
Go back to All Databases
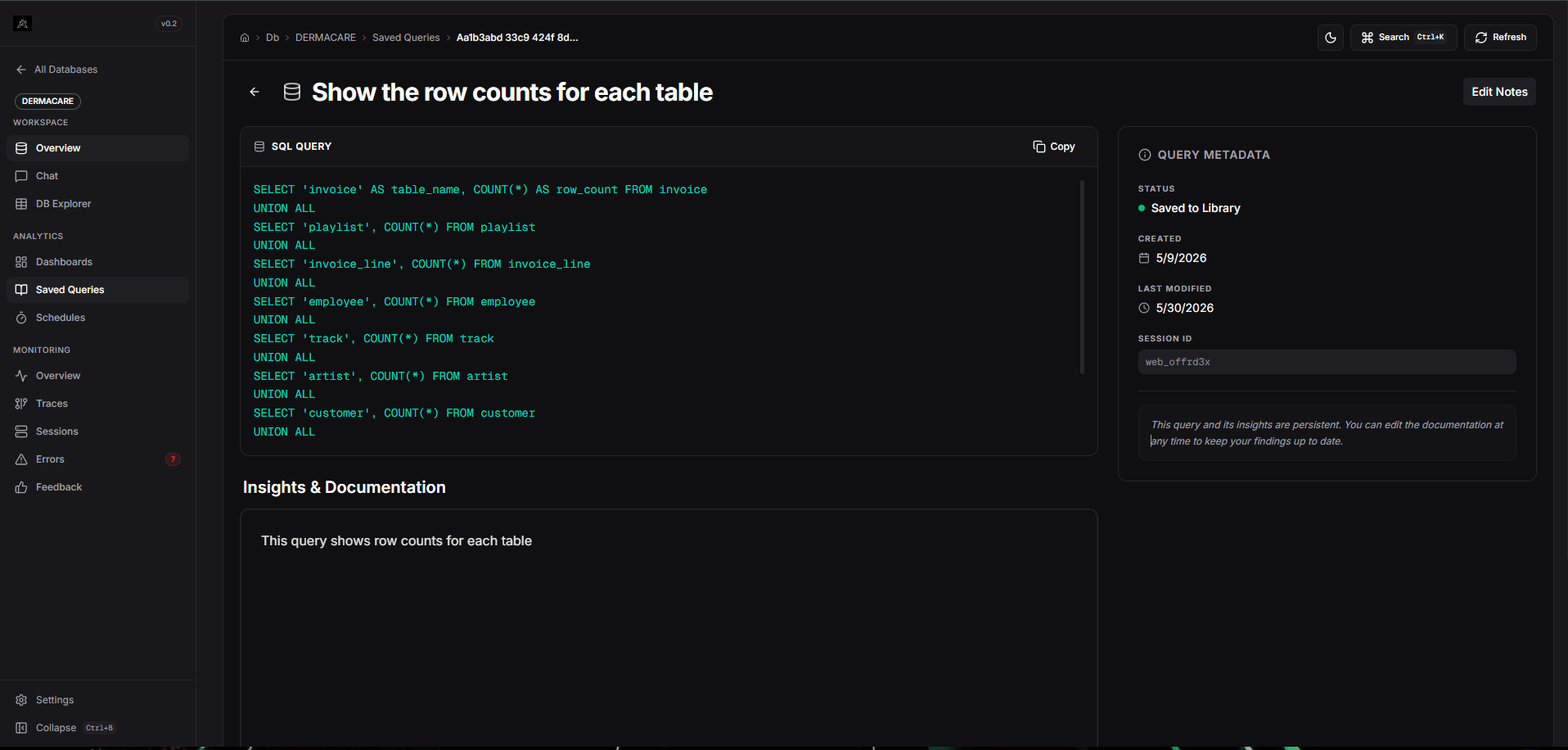(x=56, y=70)
